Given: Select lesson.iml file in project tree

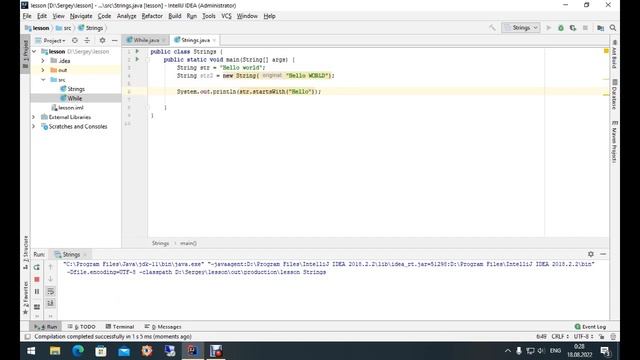Looking at the screenshot, I should tap(67, 108).
